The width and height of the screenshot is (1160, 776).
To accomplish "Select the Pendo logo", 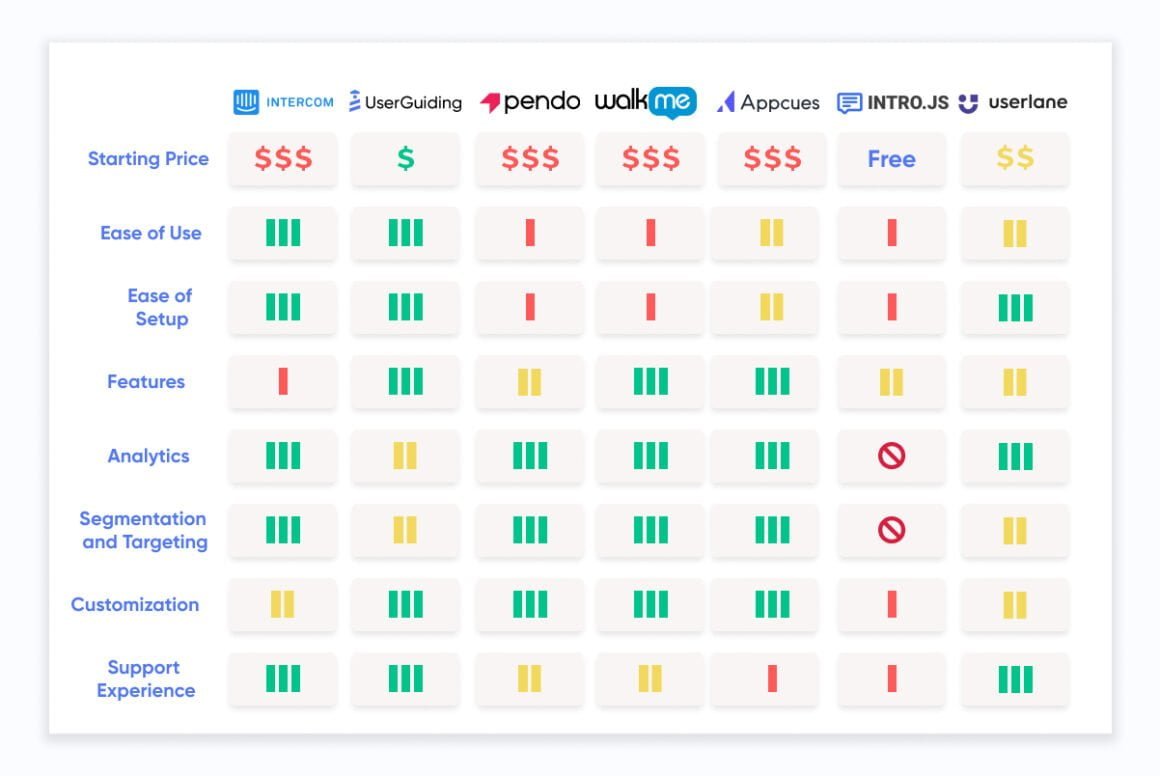I will [530, 101].
